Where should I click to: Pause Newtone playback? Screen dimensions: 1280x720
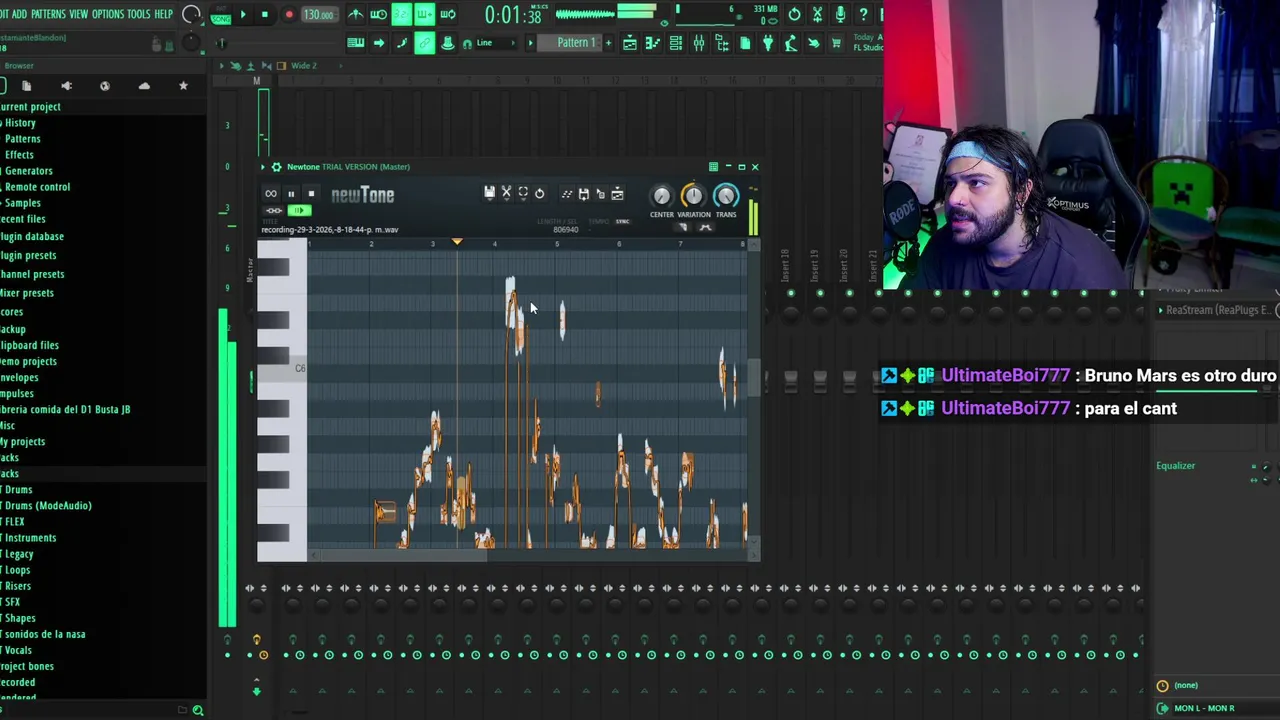coord(291,194)
